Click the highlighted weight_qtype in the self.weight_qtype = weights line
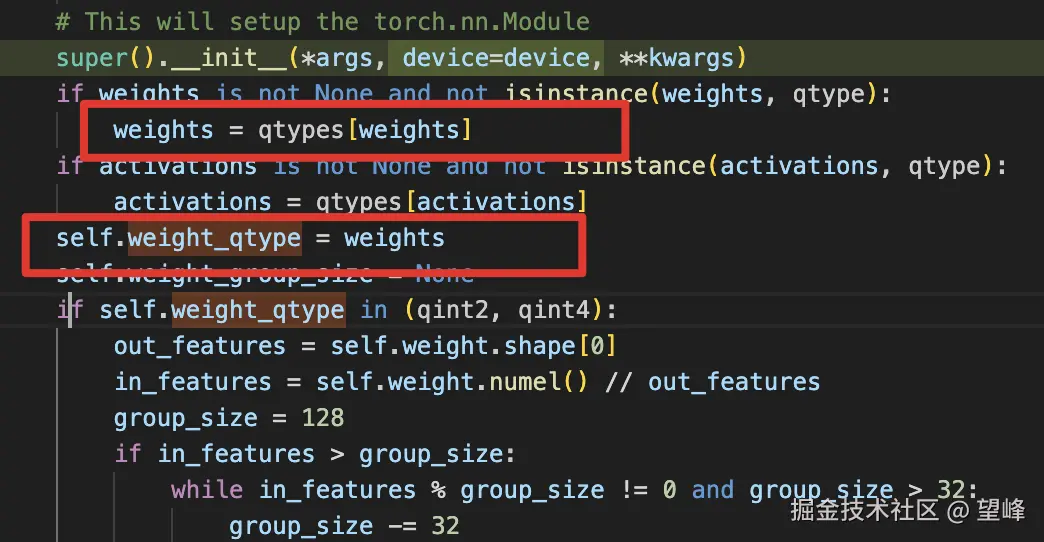This screenshot has width=1044, height=542. [214, 238]
